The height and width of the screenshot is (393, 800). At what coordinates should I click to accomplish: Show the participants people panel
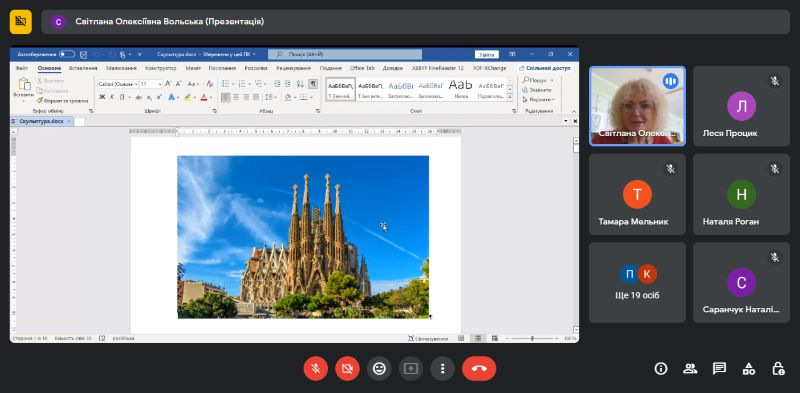[x=690, y=369]
